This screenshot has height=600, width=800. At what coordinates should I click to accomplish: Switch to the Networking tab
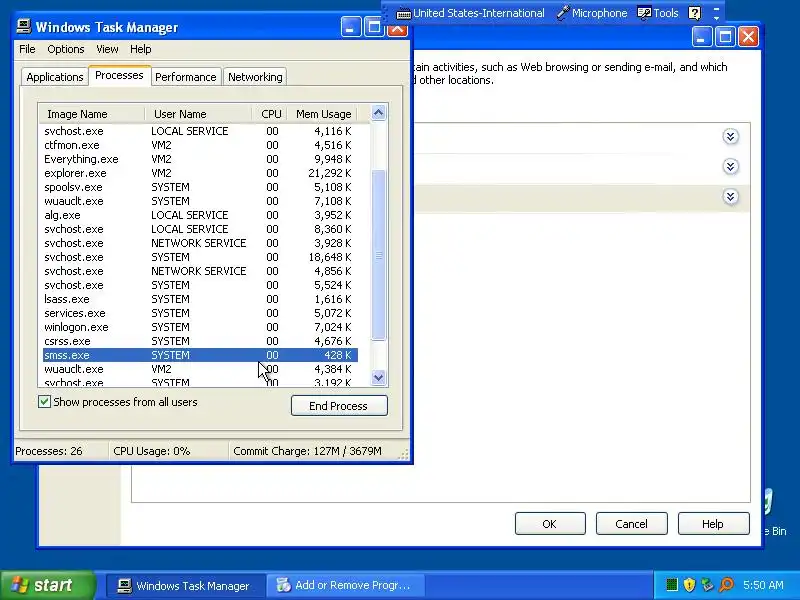[255, 77]
